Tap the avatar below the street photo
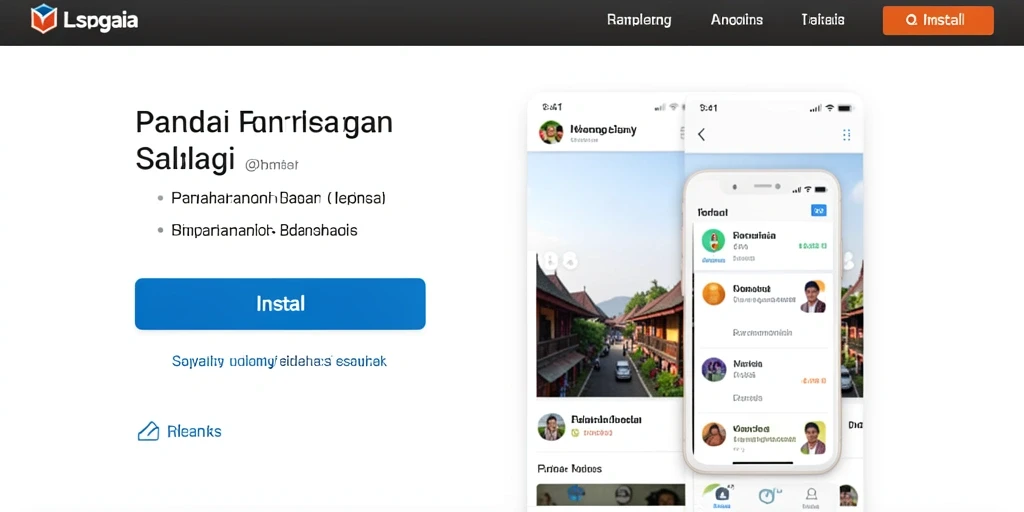Screen dimensions: 1024x512 click(551, 427)
